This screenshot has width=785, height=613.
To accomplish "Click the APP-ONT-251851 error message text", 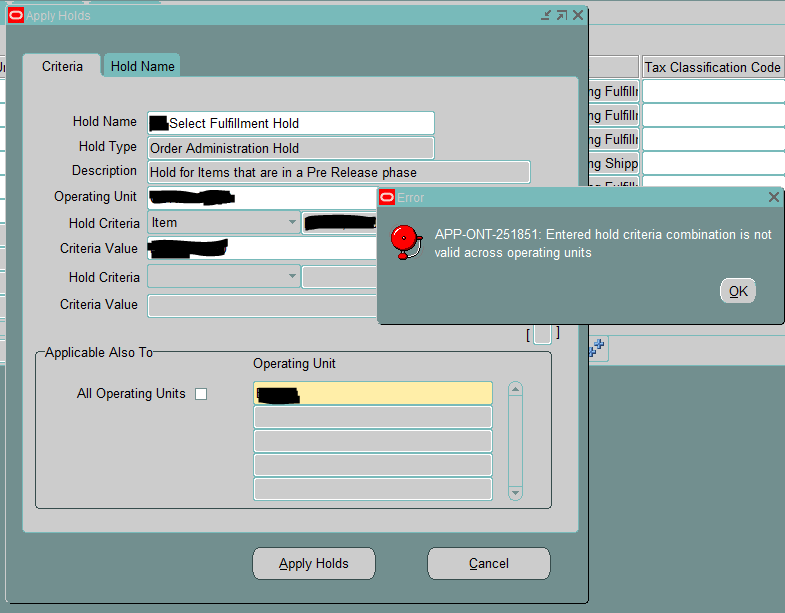I will coord(603,243).
